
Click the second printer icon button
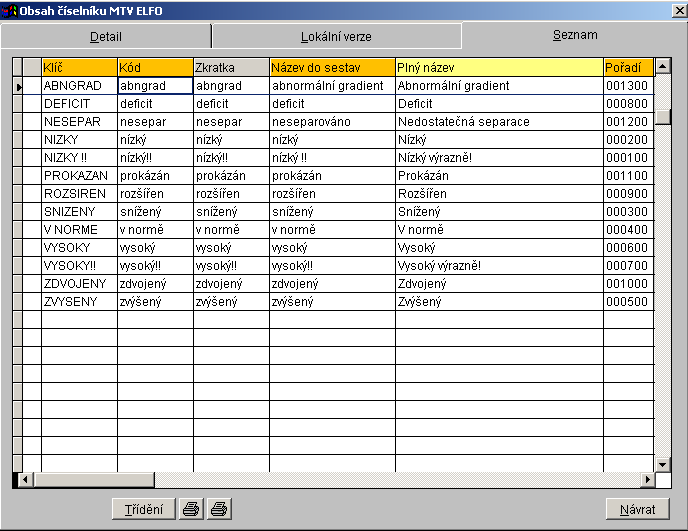click(219, 509)
